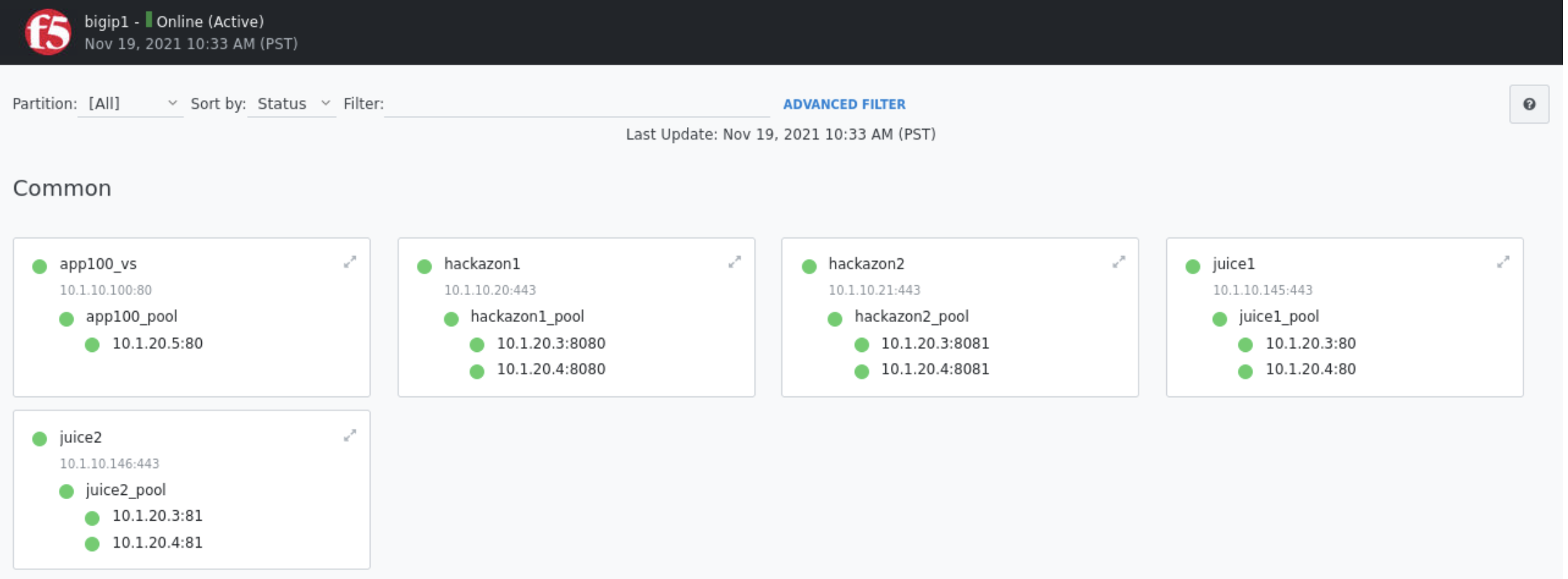Select the hackazon2 virtual server name
This screenshot has height=579, width=1568.
[x=866, y=264]
